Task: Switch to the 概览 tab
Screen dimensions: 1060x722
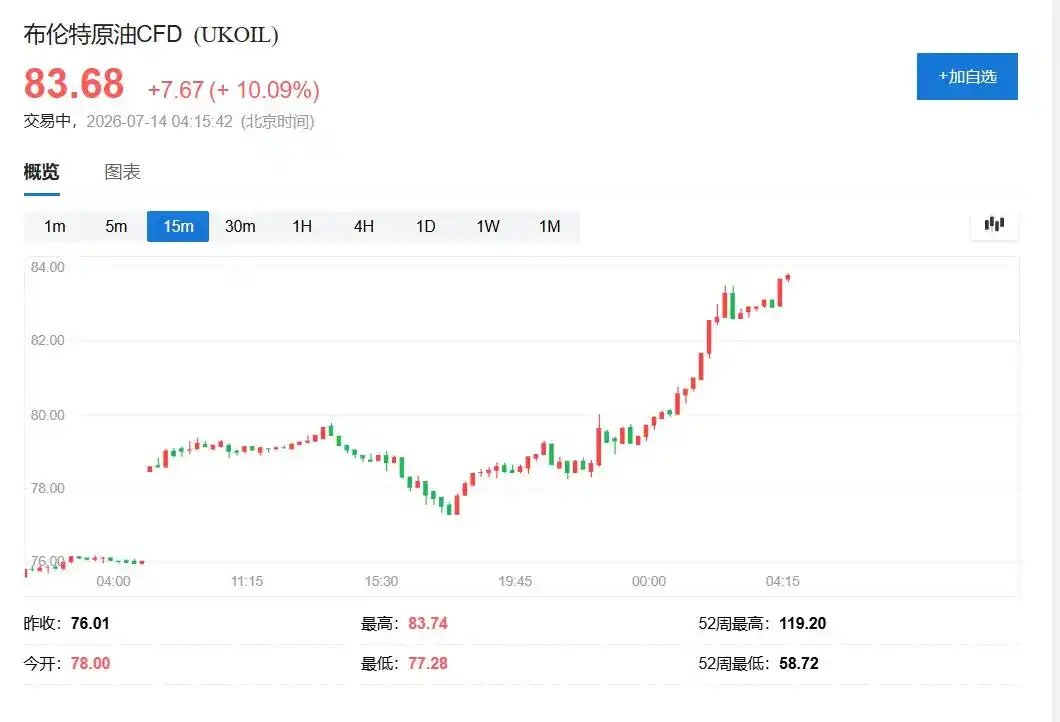Action: tap(41, 172)
